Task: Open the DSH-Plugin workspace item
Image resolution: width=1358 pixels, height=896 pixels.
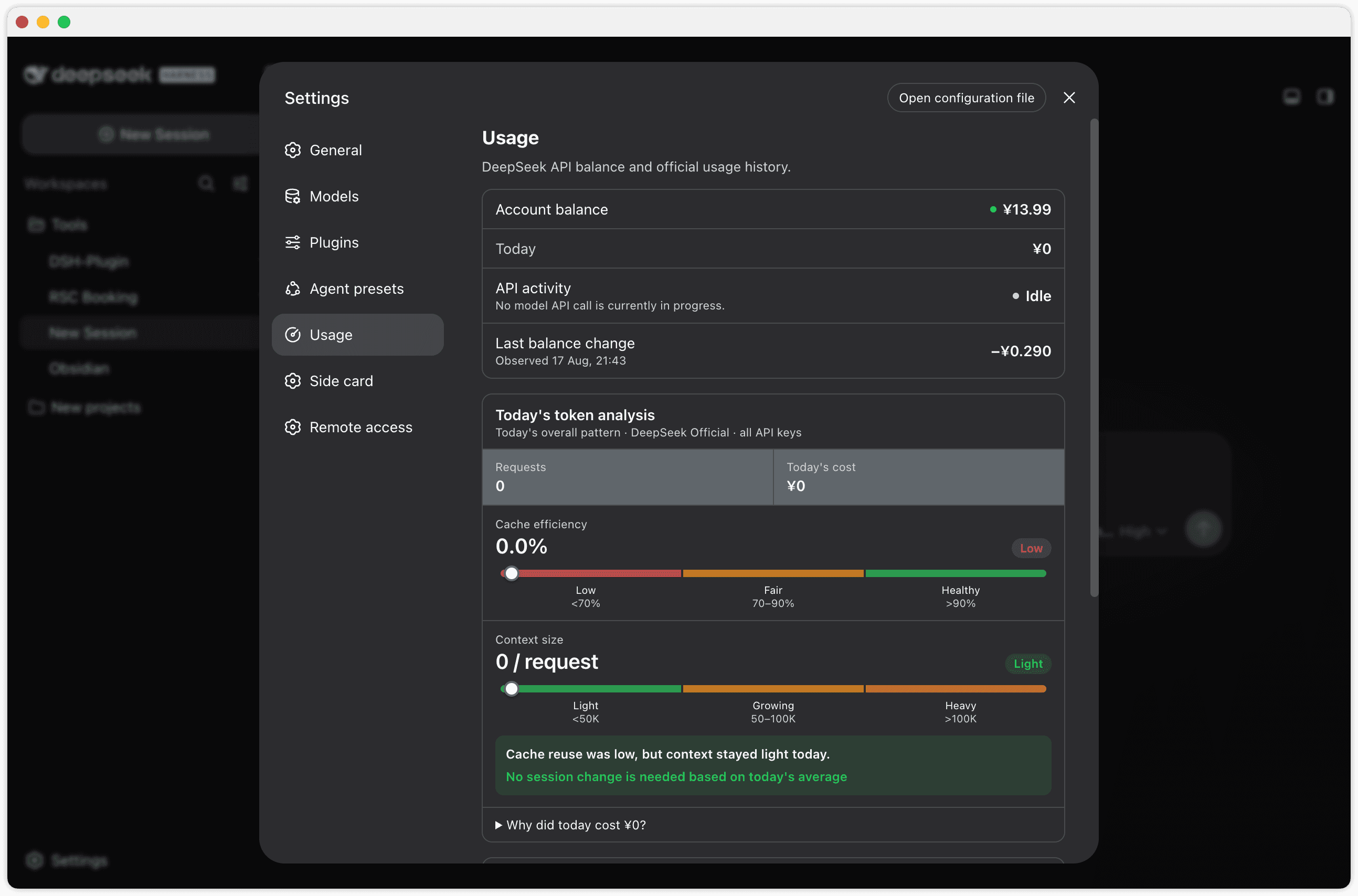Action: [89, 262]
